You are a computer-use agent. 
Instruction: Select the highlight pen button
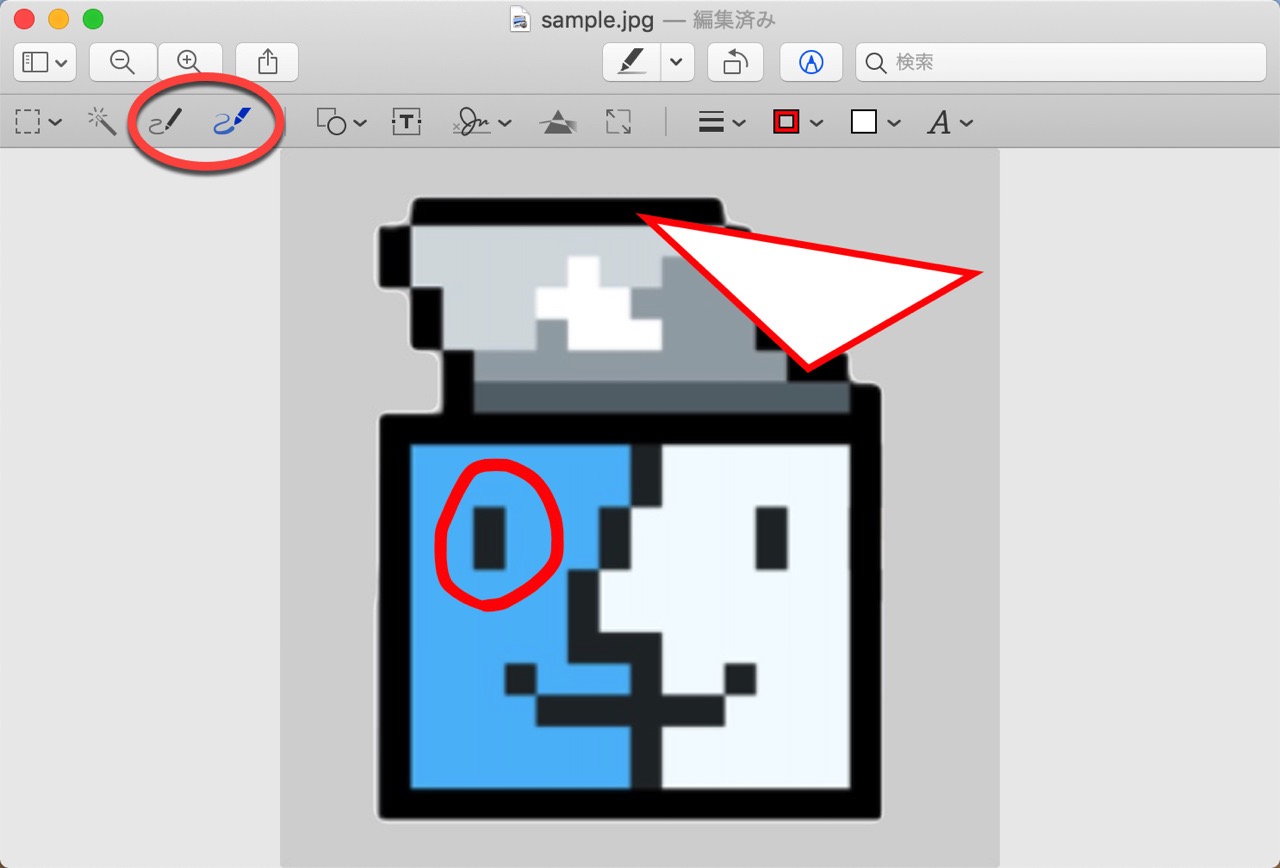click(x=632, y=62)
